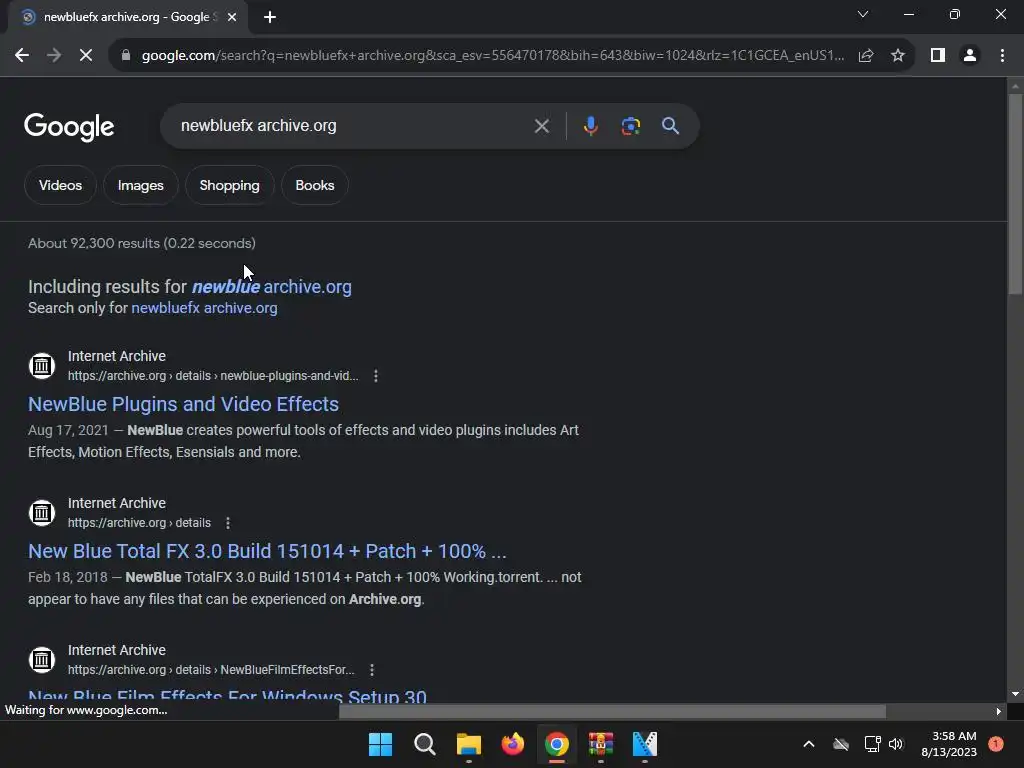Open WinRAR from taskbar
The width and height of the screenshot is (1024, 768).
(601, 744)
